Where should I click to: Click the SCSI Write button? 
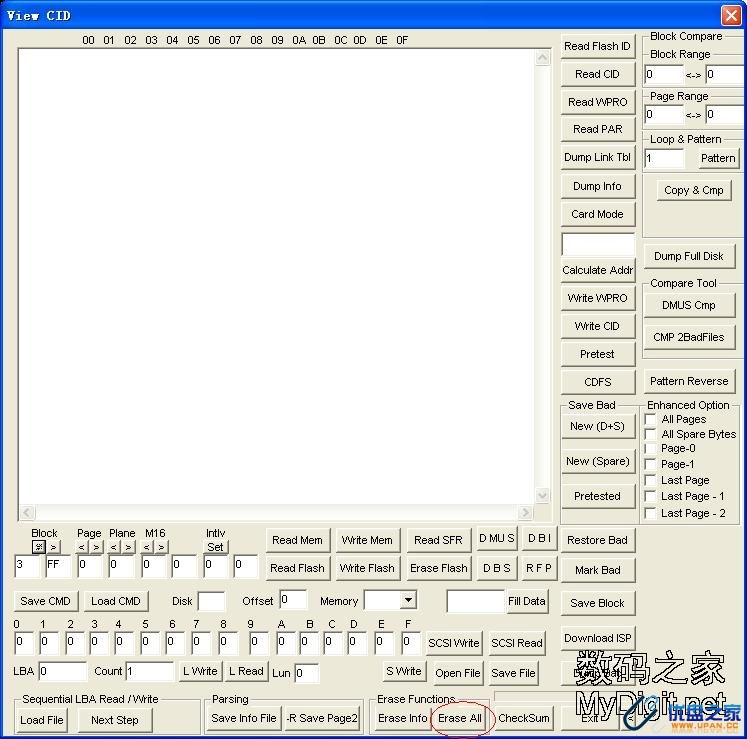[454, 643]
